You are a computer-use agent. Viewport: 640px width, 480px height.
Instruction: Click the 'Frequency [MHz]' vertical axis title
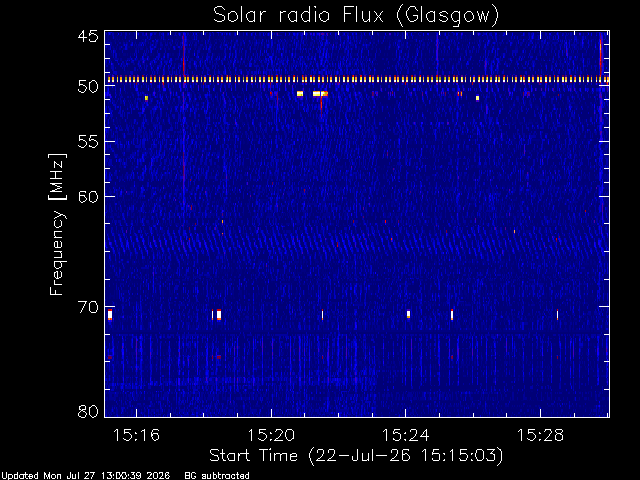click(x=57, y=224)
